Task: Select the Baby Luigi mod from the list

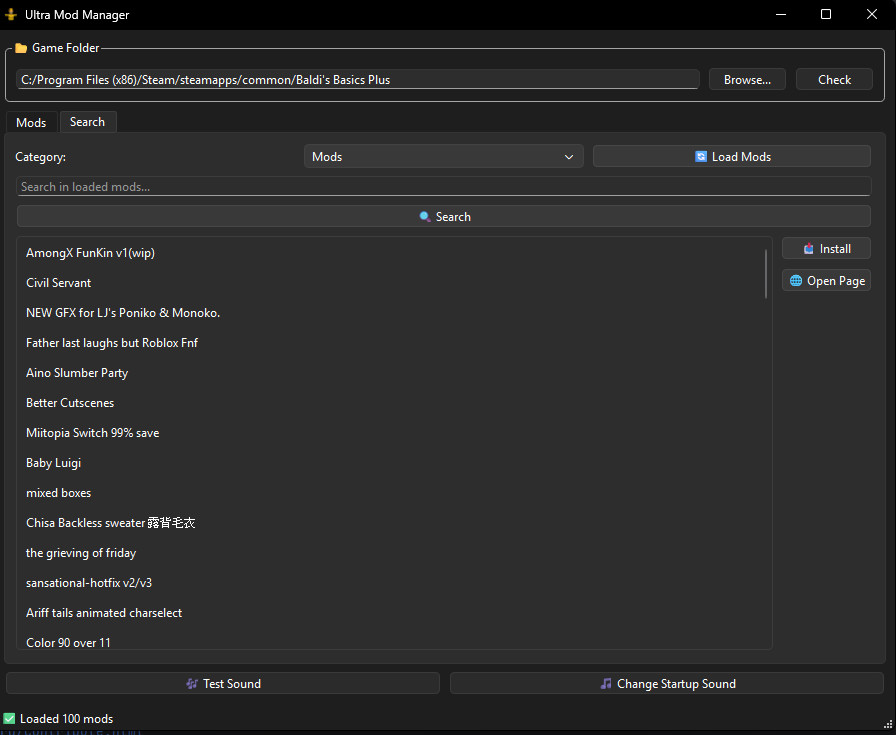Action: [x=53, y=462]
